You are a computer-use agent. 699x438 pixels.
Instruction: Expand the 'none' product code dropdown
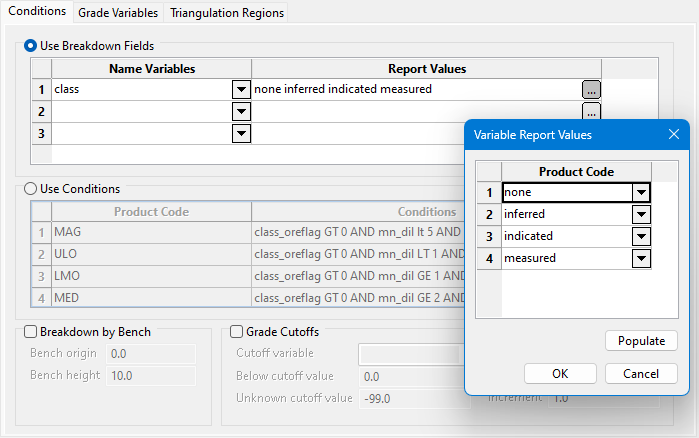click(x=641, y=192)
